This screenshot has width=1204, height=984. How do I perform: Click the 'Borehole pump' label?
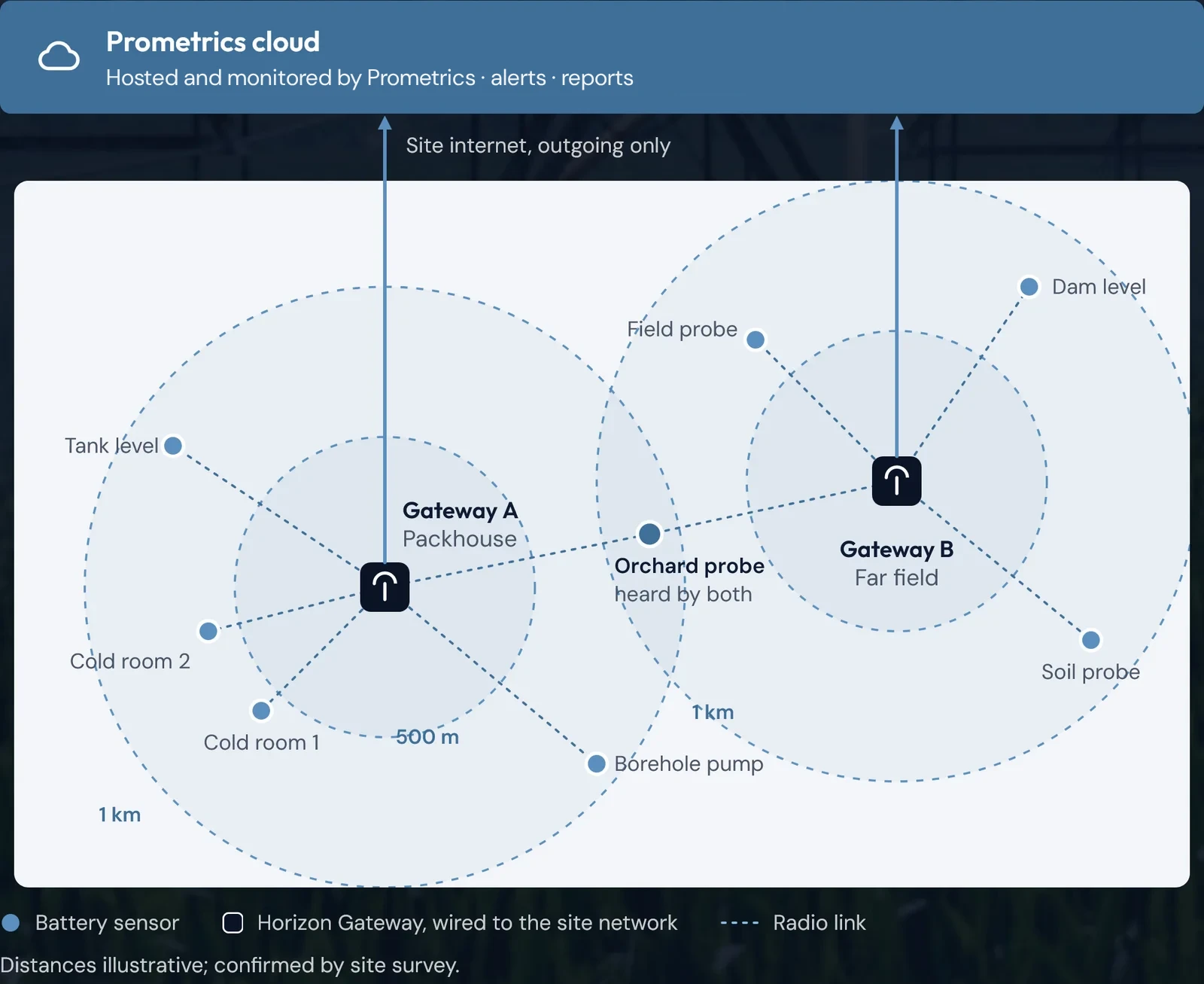[689, 764]
